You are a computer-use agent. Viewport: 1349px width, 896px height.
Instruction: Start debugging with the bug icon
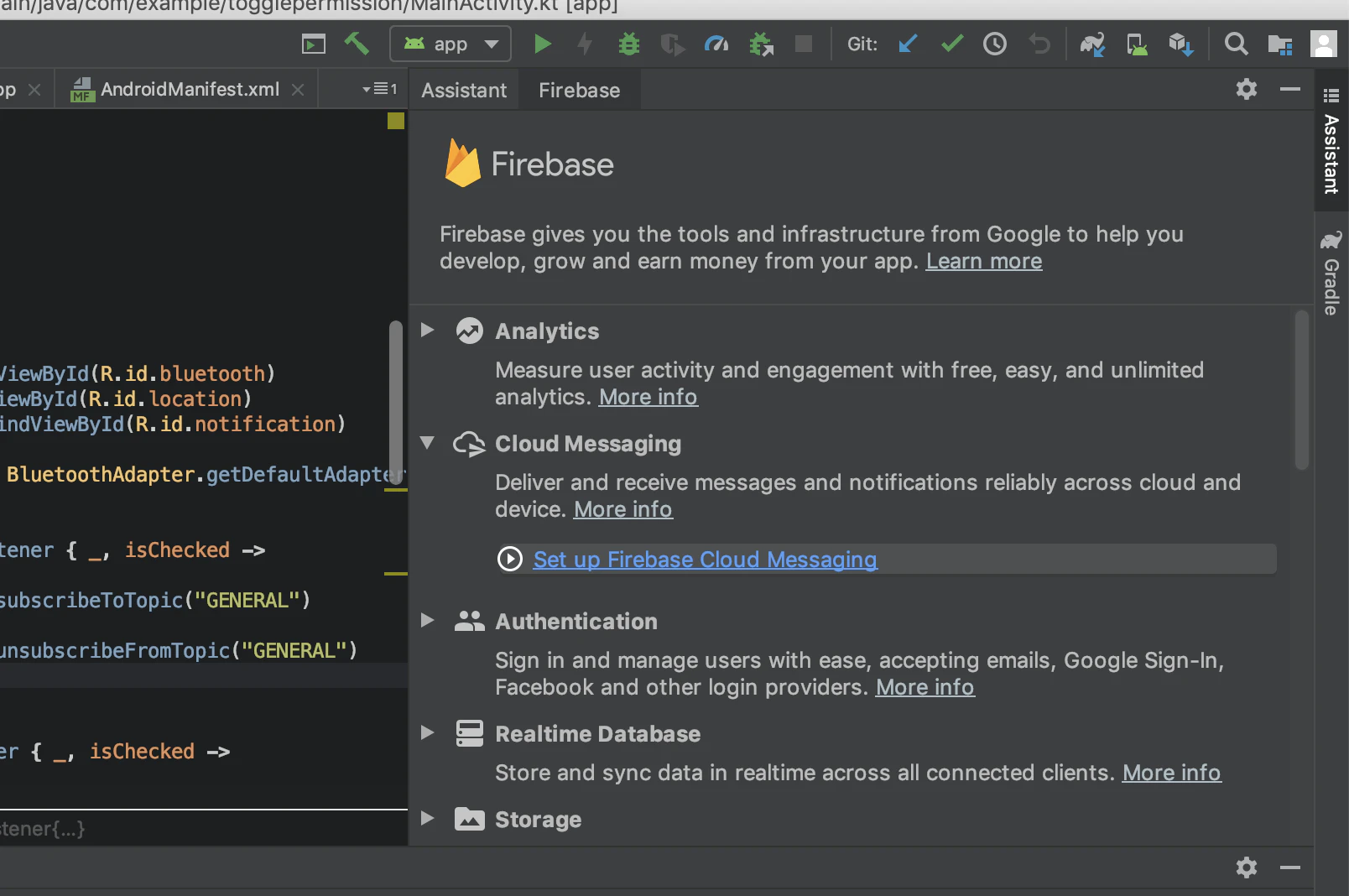coord(628,44)
